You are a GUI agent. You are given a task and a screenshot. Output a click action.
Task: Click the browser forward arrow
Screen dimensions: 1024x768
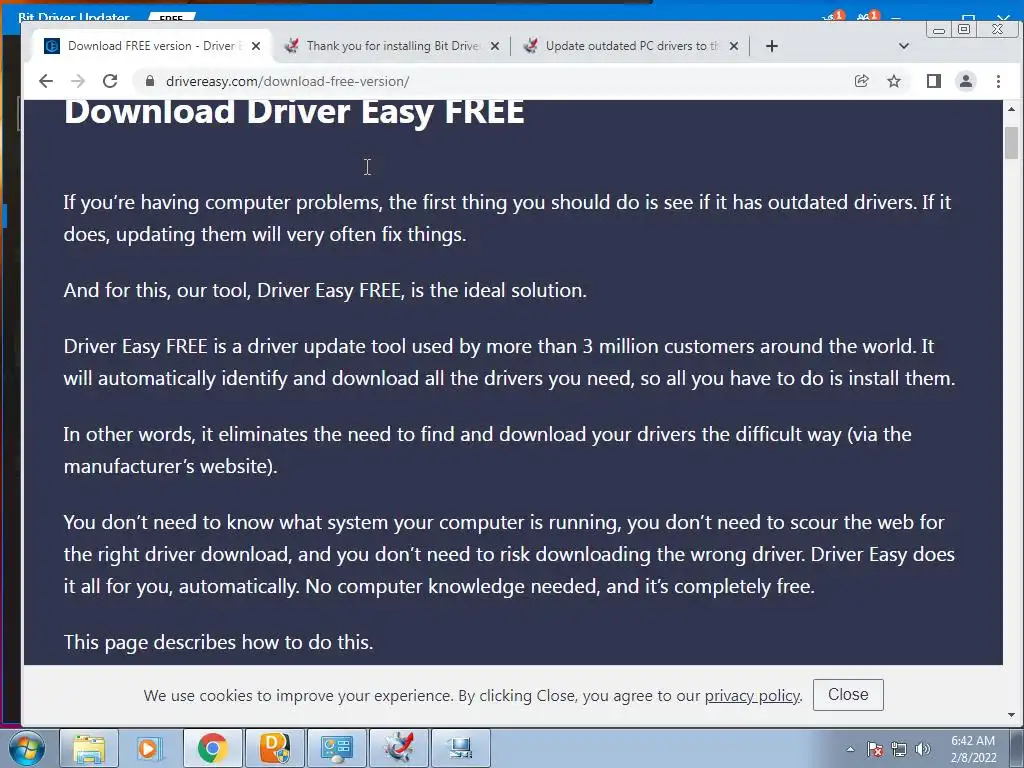[78, 81]
